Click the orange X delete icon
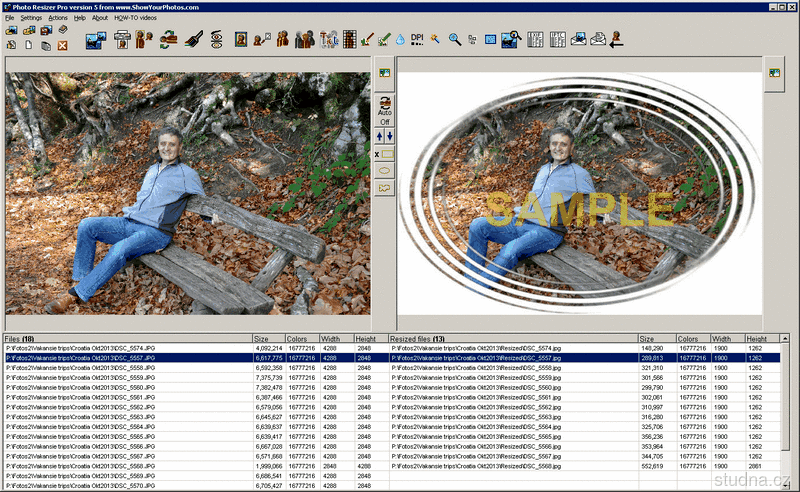Image resolution: width=800 pixels, height=492 pixels. click(x=62, y=45)
